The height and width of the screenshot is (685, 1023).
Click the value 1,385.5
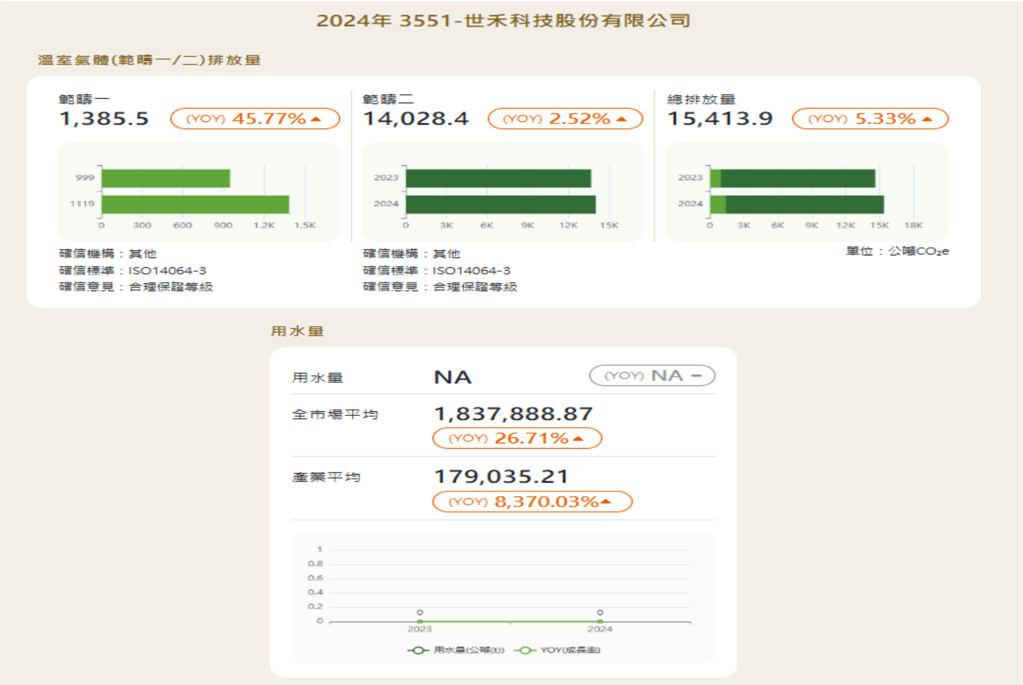104,119
